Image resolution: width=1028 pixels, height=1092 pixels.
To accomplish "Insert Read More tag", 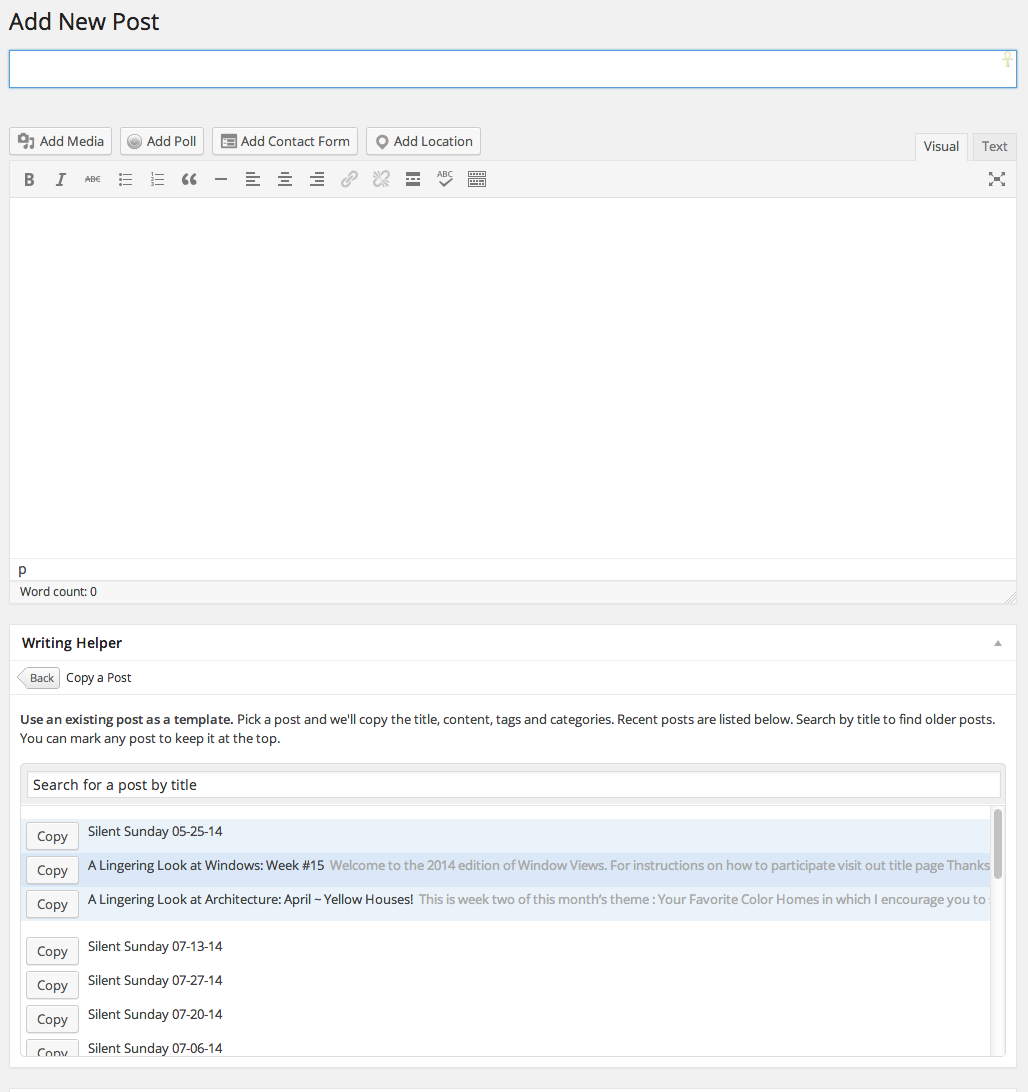I will click(x=413, y=180).
